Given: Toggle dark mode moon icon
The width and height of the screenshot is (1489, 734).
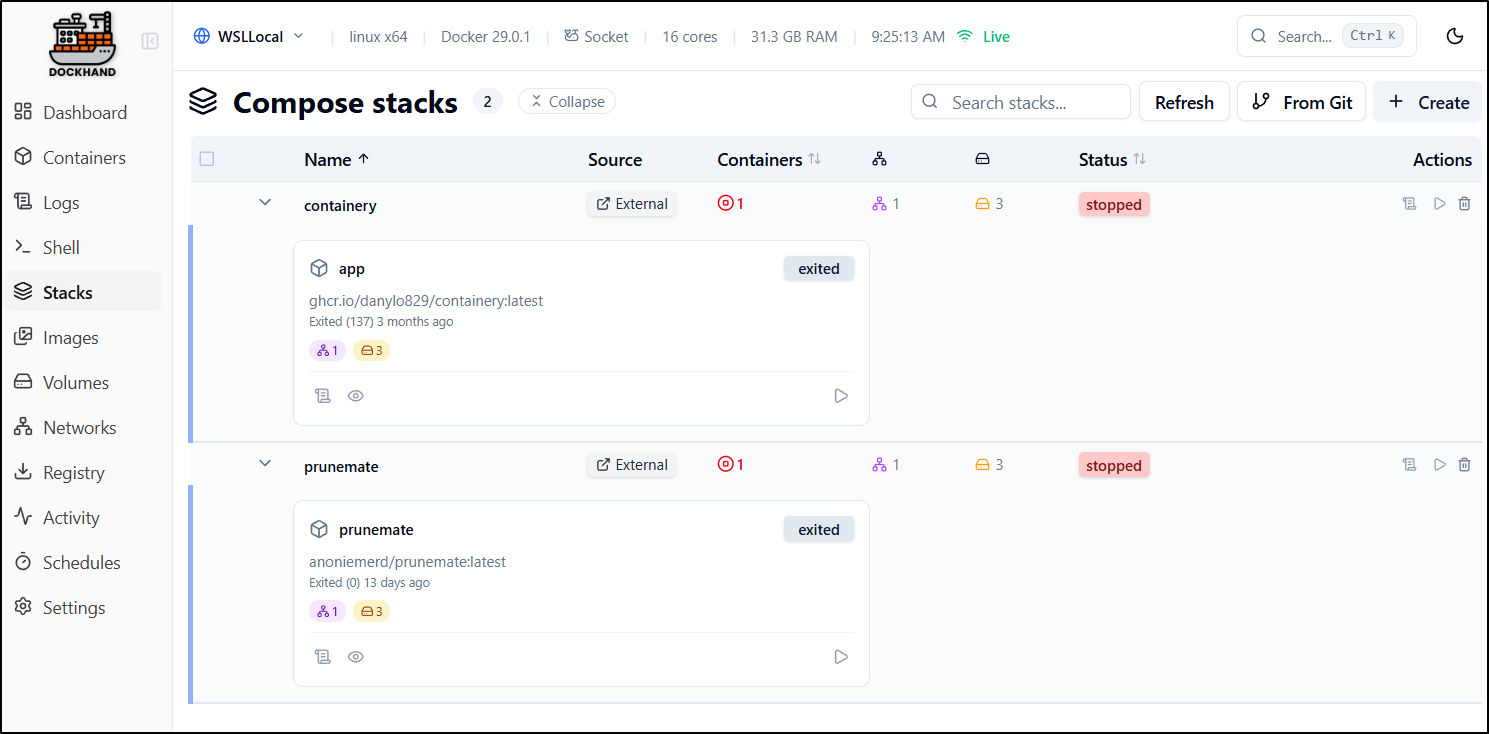Looking at the screenshot, I should (1455, 36).
